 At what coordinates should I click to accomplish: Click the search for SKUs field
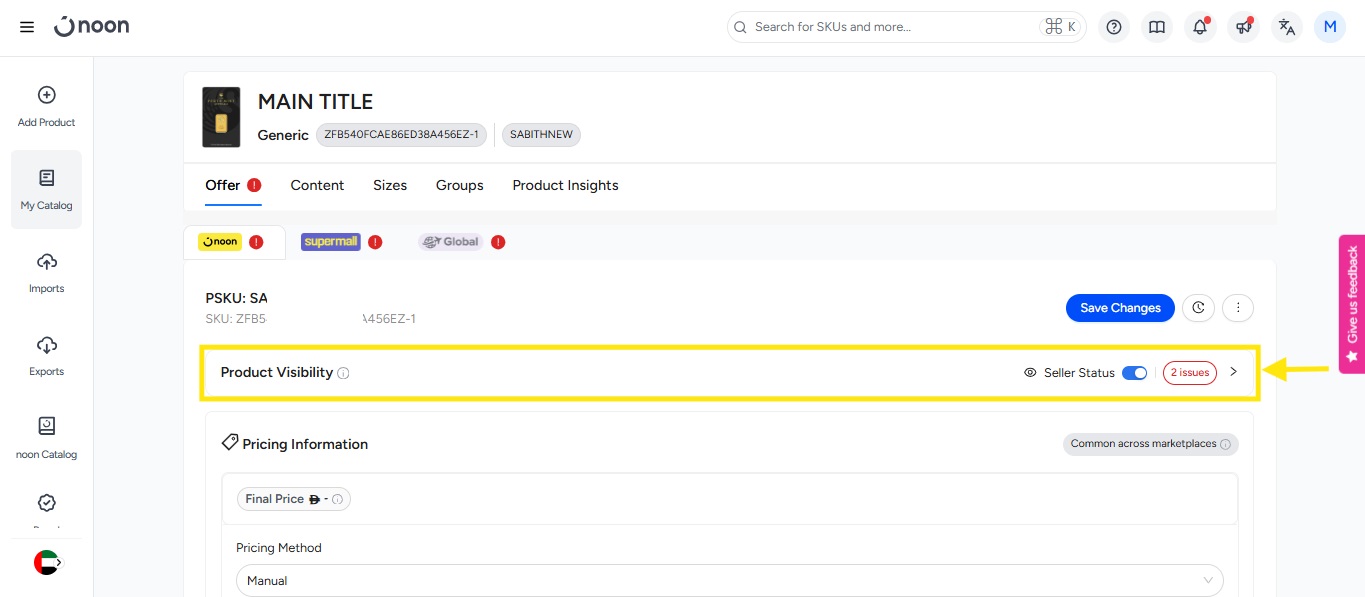click(890, 27)
